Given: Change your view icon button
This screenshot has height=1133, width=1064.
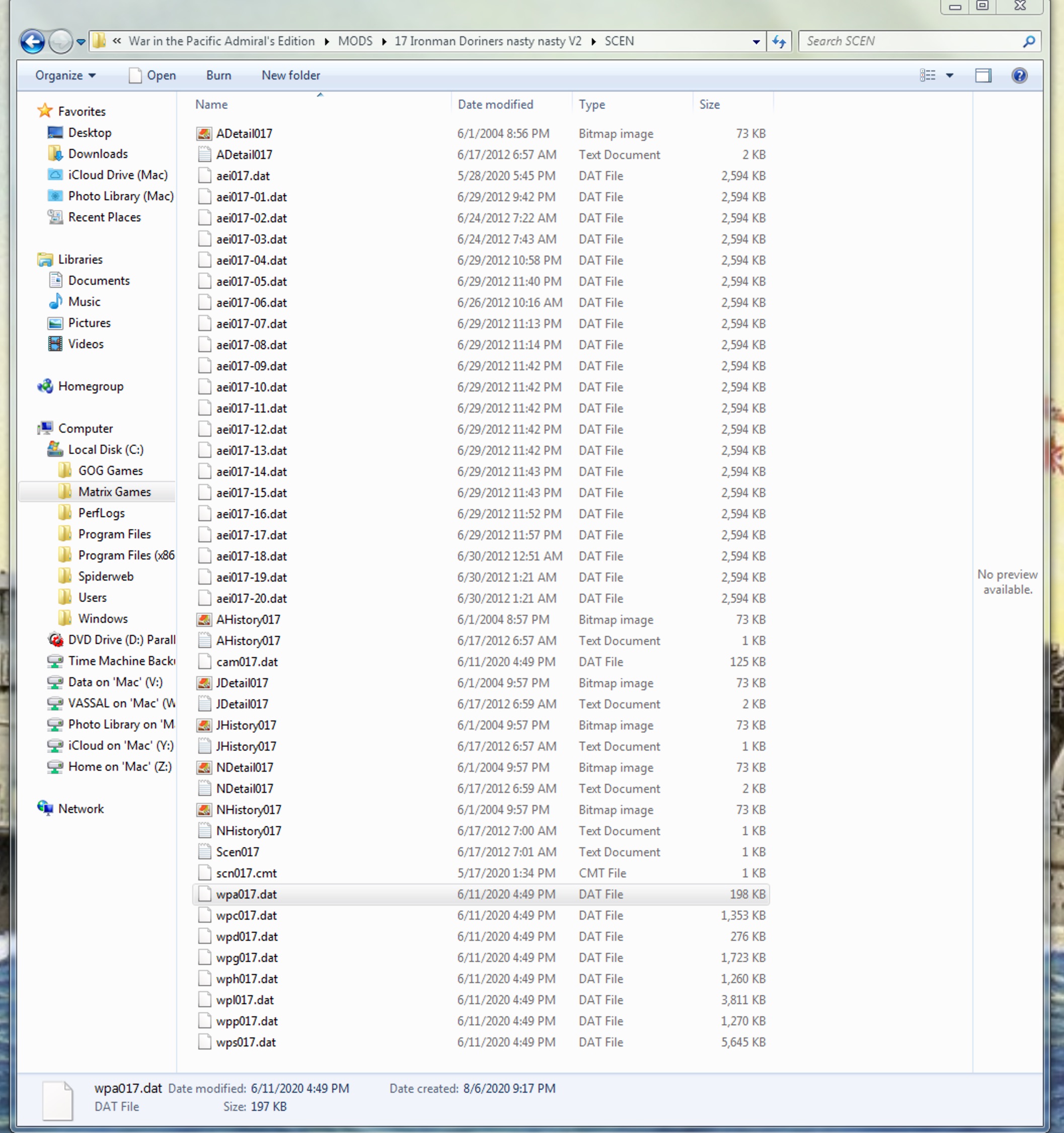Looking at the screenshot, I should [x=928, y=75].
